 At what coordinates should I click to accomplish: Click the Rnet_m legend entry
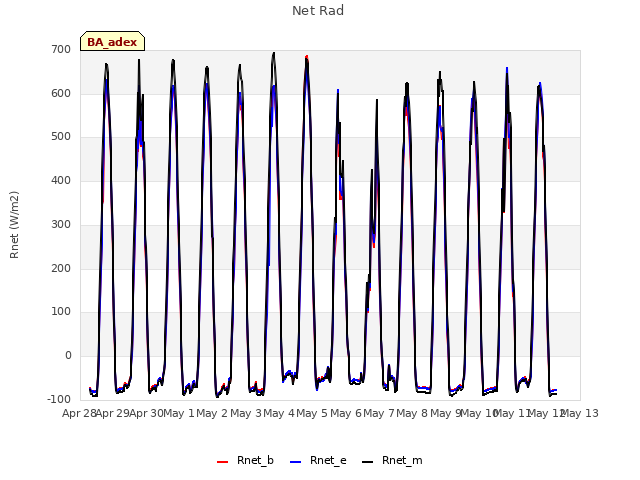click(x=392, y=460)
